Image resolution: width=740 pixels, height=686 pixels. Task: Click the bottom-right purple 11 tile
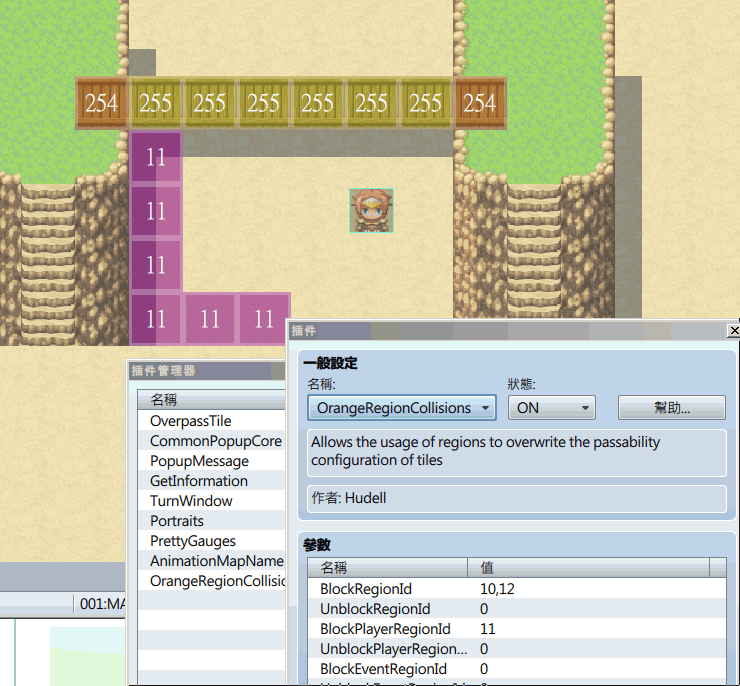(264, 319)
